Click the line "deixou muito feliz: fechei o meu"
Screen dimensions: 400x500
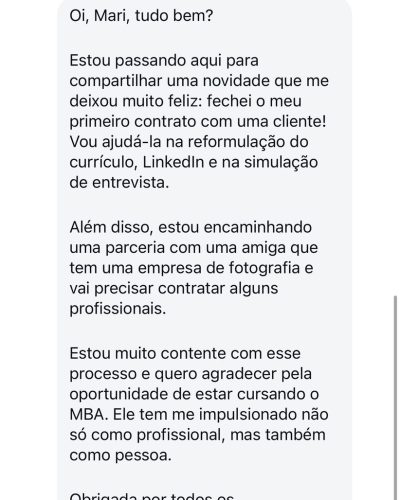(x=185, y=101)
